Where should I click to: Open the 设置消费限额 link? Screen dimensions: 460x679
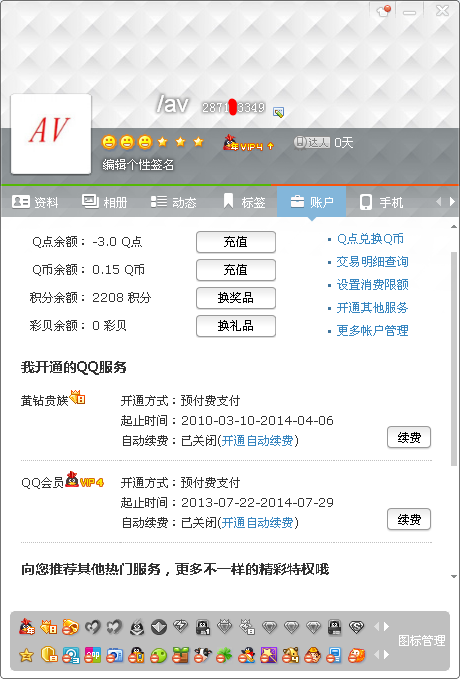pyautogui.click(x=373, y=285)
